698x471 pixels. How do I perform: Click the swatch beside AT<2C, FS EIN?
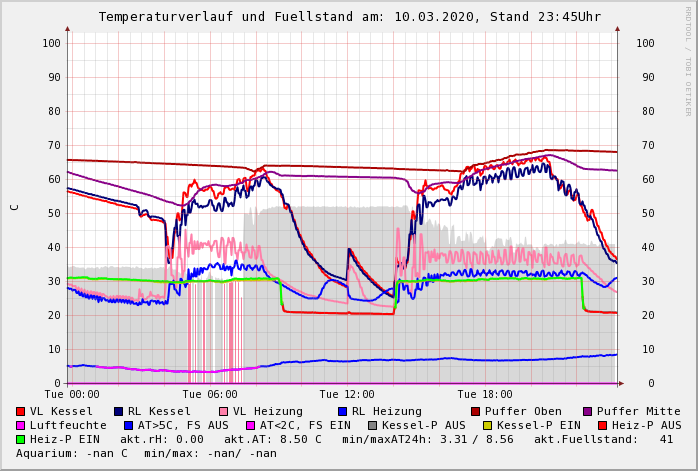coord(251,425)
